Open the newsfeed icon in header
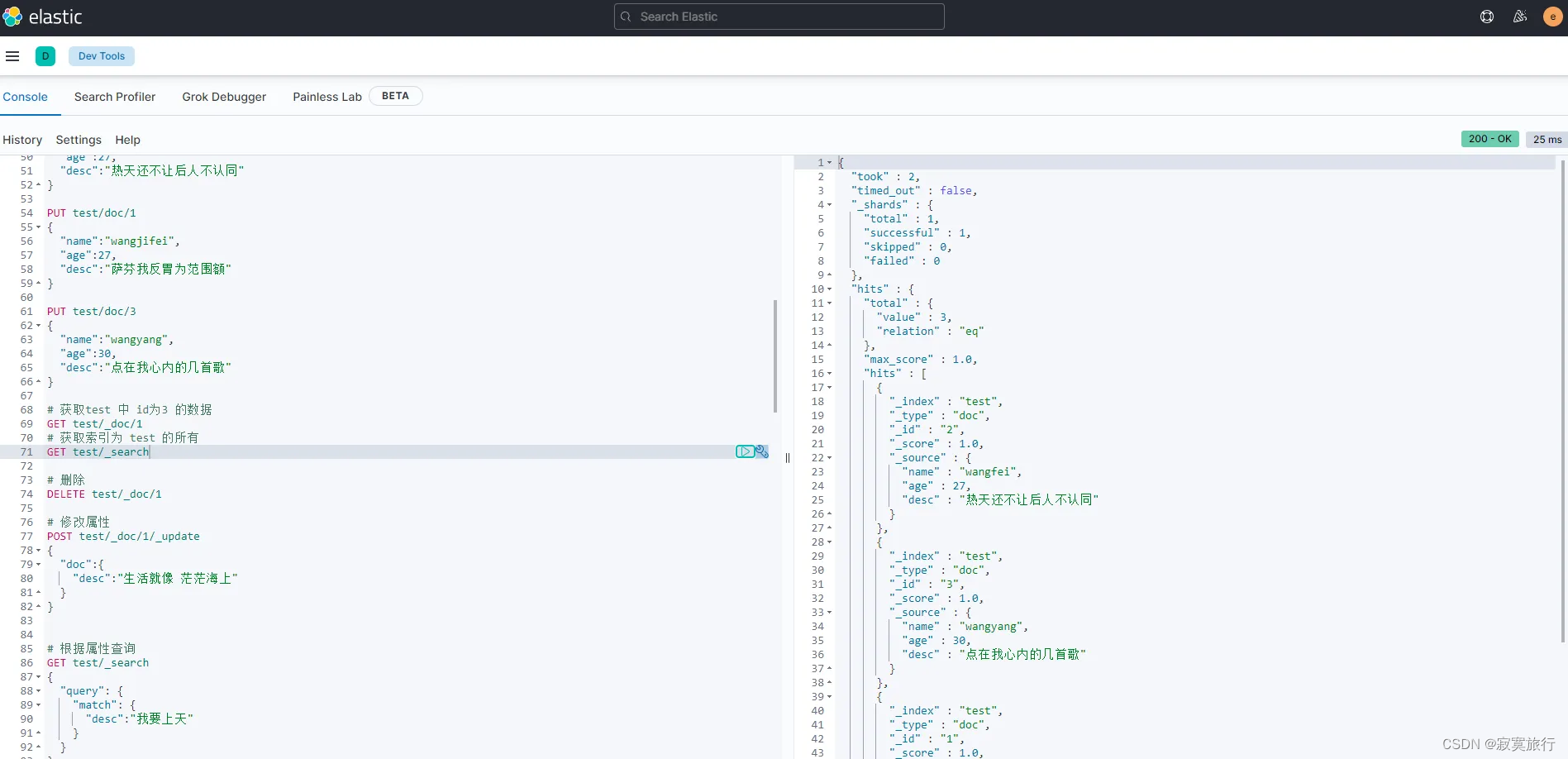Viewport: 1568px width, 759px height. click(1519, 17)
